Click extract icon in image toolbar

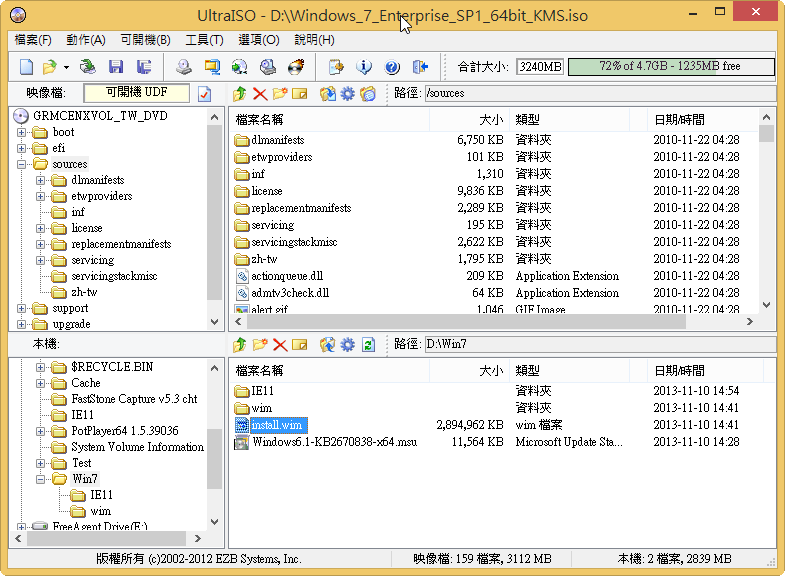[328, 94]
